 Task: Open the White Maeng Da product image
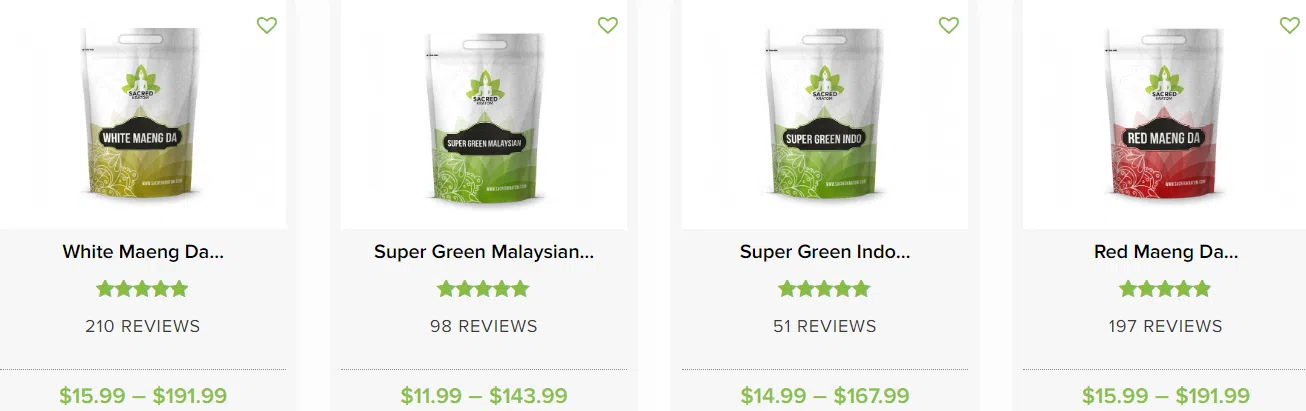142,112
